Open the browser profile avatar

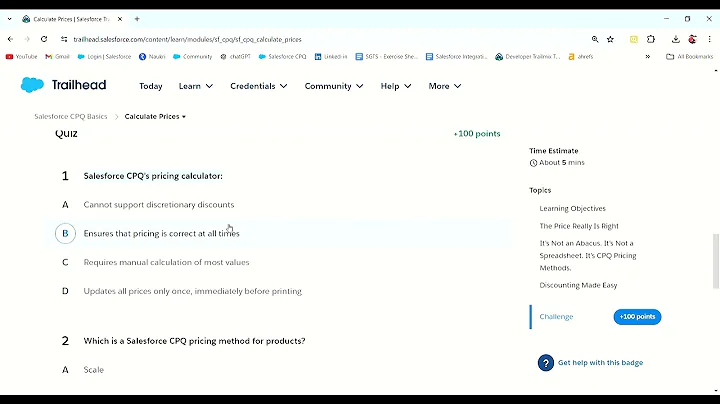(692, 39)
